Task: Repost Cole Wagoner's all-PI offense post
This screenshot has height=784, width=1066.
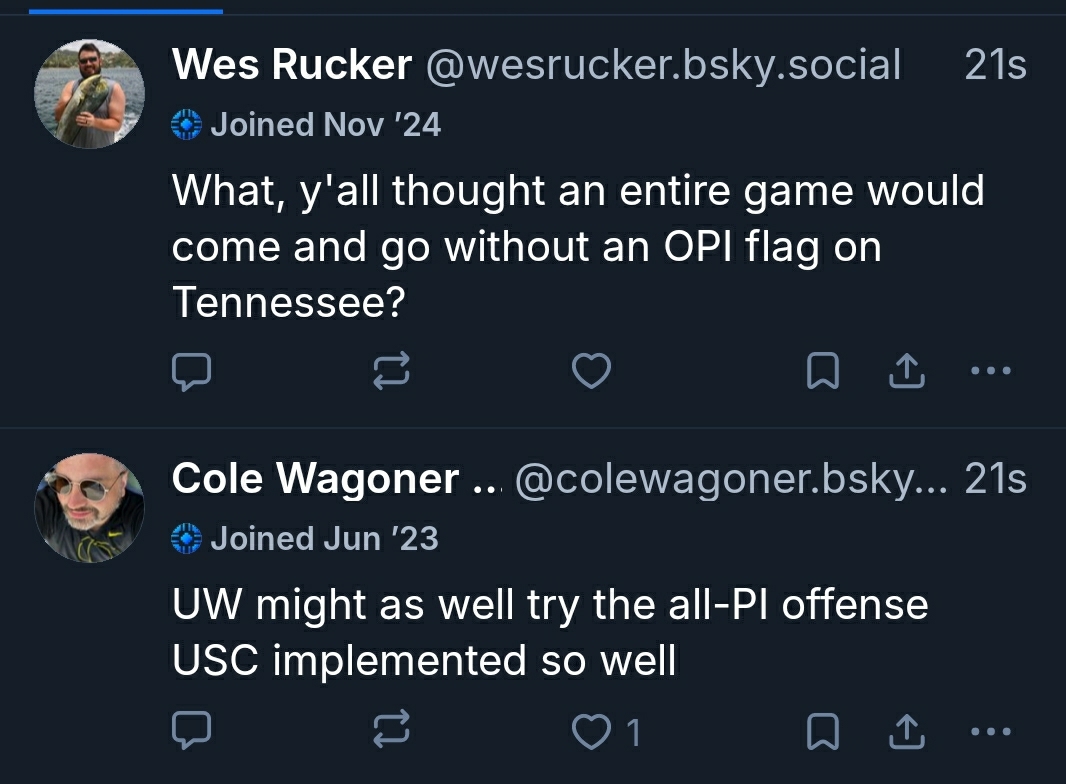Action: 391,732
